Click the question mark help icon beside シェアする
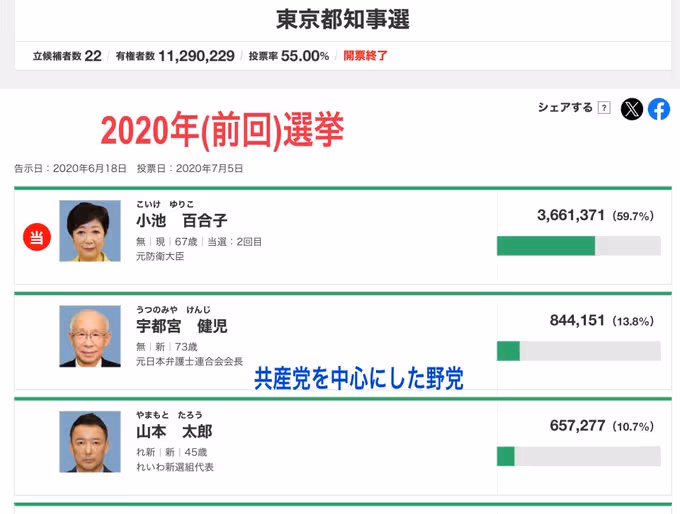 click(x=604, y=108)
